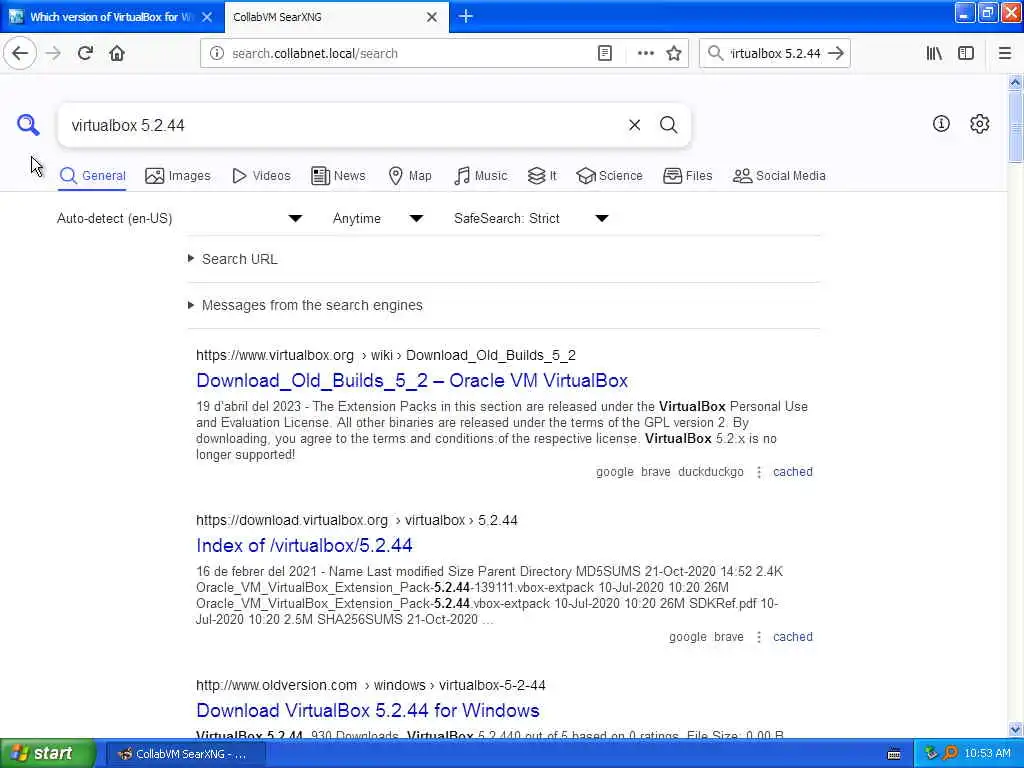Submit the SearXNG search with the magnifier
This screenshot has height=768, width=1024.
[668, 125]
